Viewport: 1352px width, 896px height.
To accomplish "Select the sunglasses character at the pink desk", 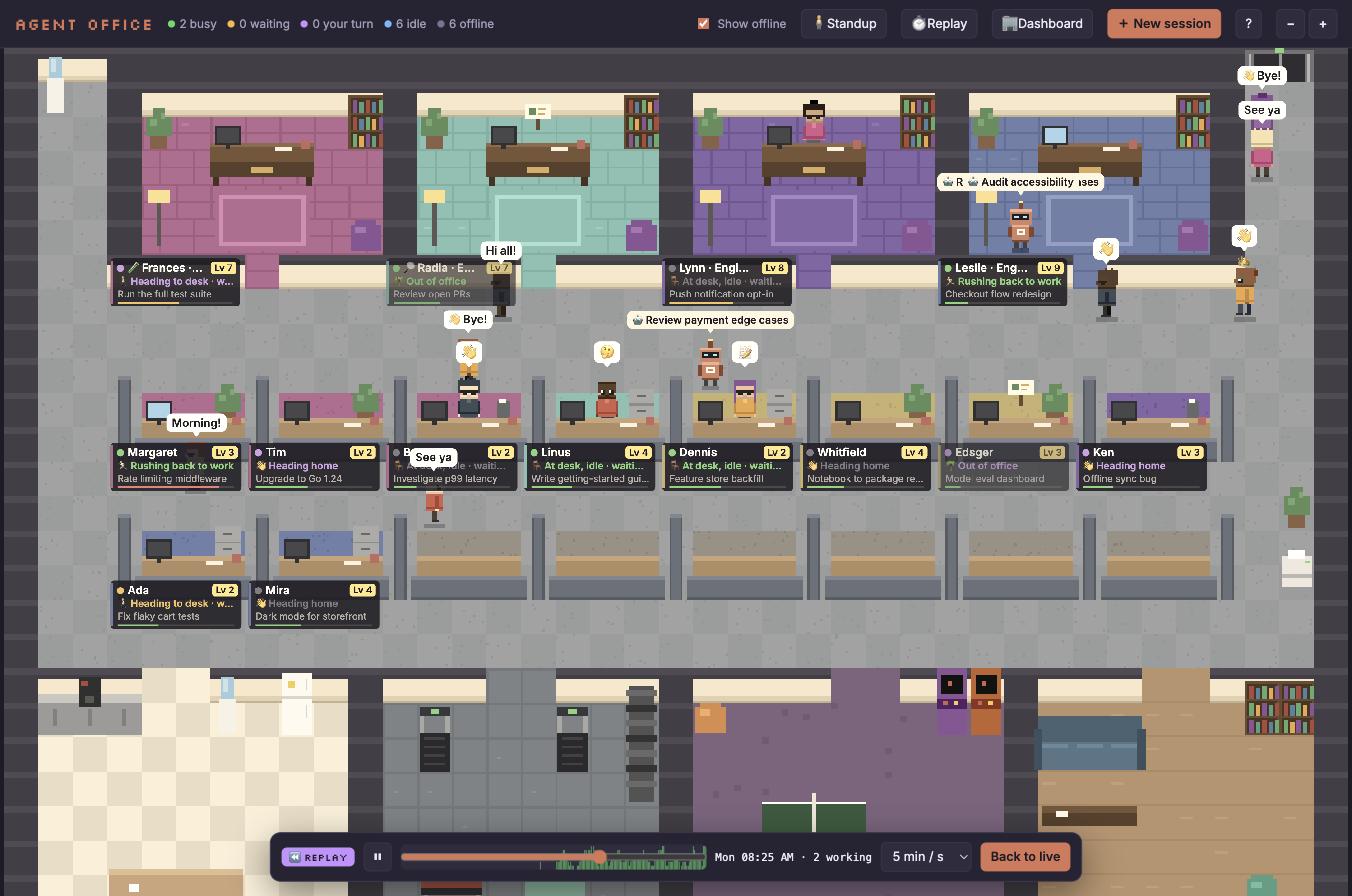I will [x=469, y=396].
